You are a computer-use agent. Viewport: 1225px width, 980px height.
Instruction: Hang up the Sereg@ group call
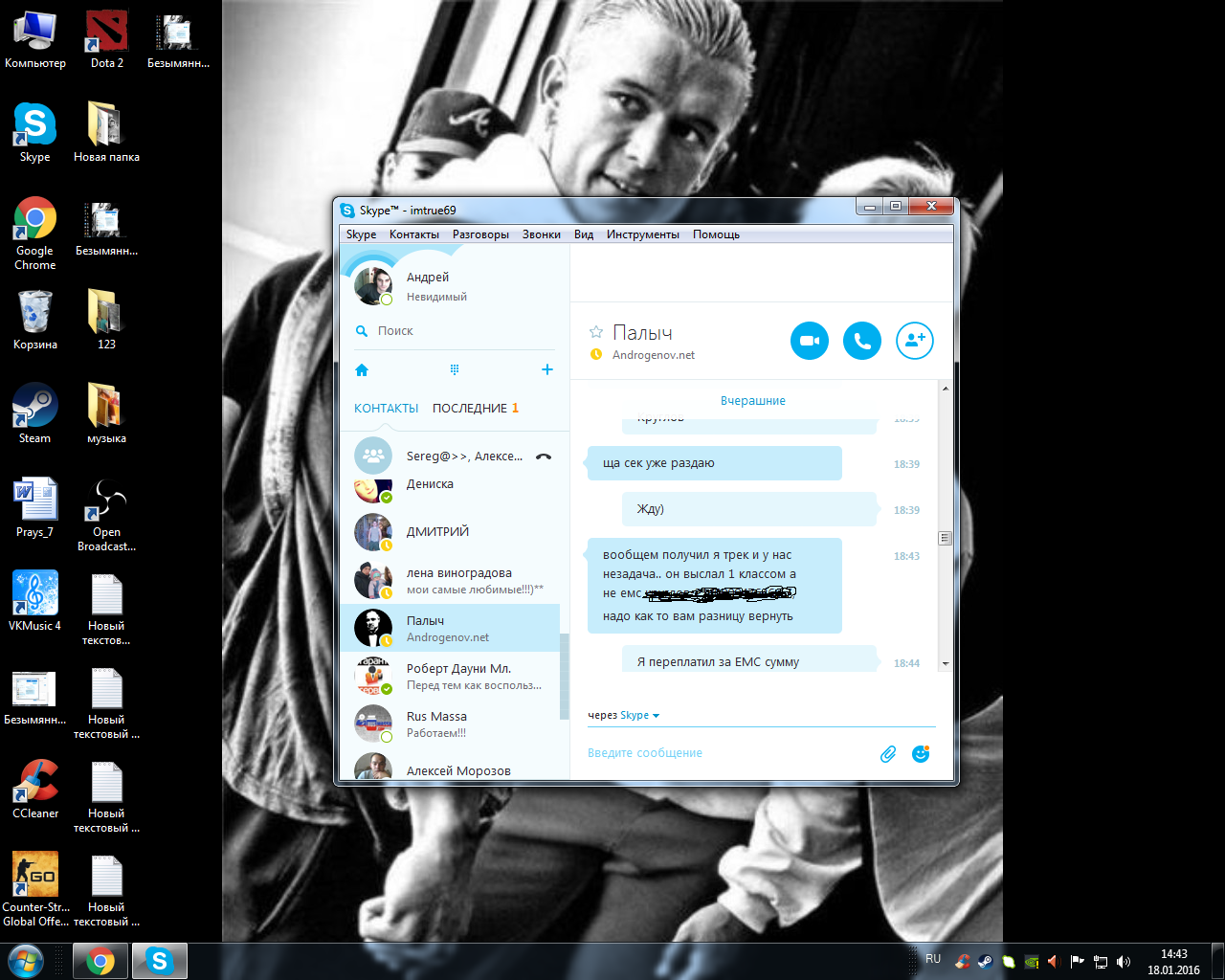point(544,457)
